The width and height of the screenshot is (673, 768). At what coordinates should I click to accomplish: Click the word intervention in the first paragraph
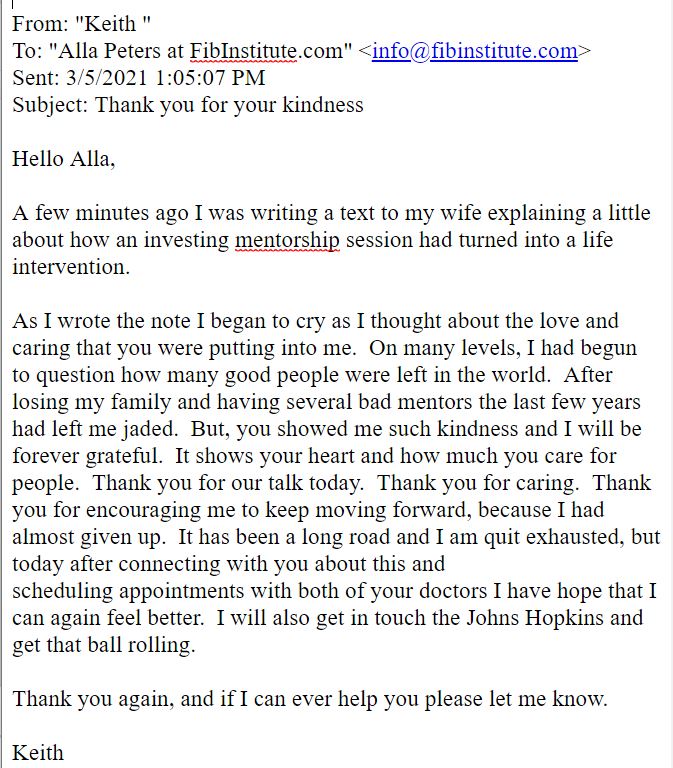(x=71, y=267)
